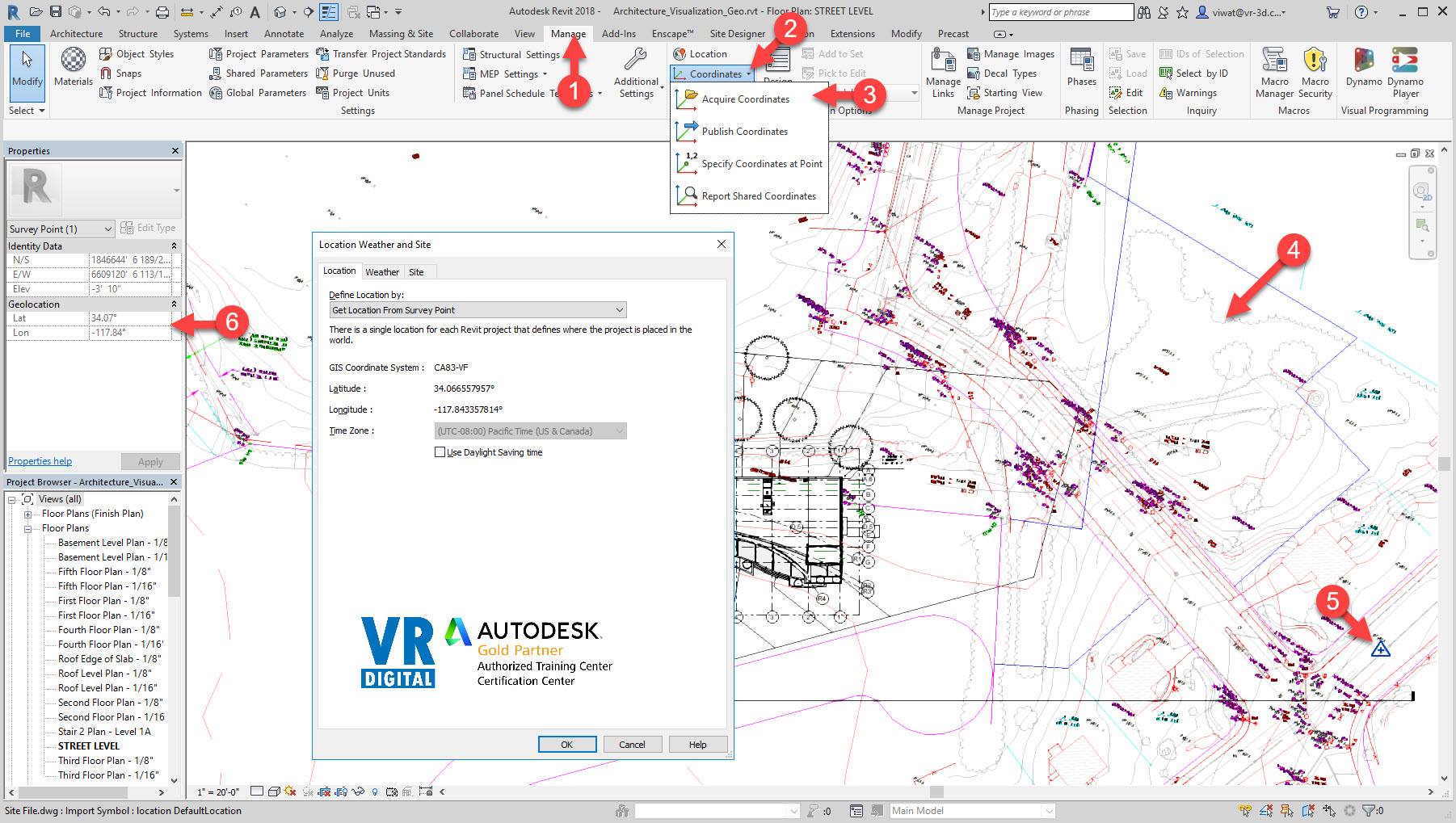Open Shared Parameters
The image size is (1456, 823).
point(259,73)
